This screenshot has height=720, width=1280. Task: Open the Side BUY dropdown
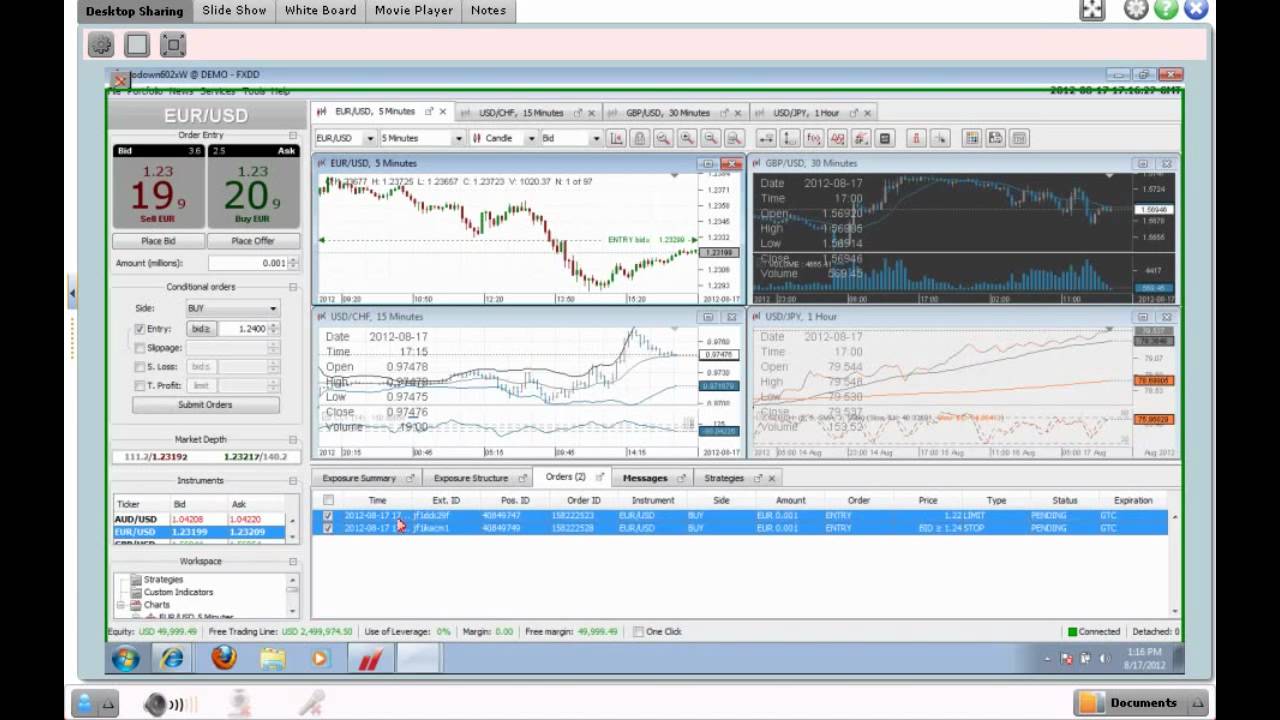[232, 308]
